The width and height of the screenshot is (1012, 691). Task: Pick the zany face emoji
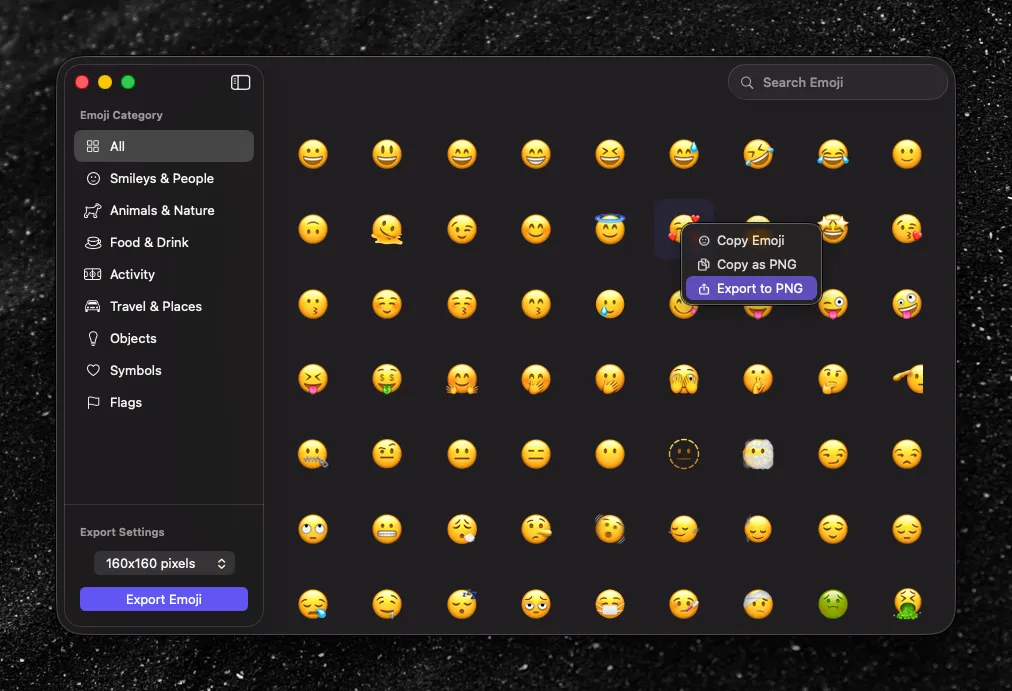click(907, 304)
